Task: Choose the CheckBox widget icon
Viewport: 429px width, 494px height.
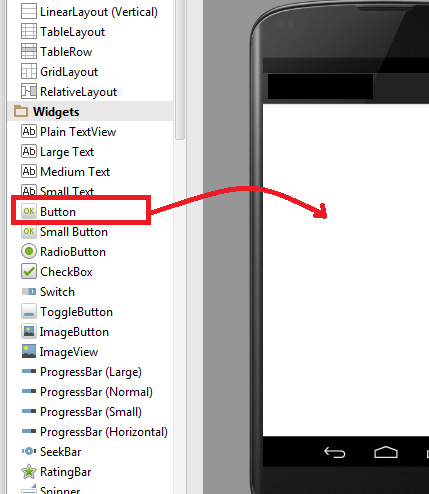Action: tap(29, 271)
